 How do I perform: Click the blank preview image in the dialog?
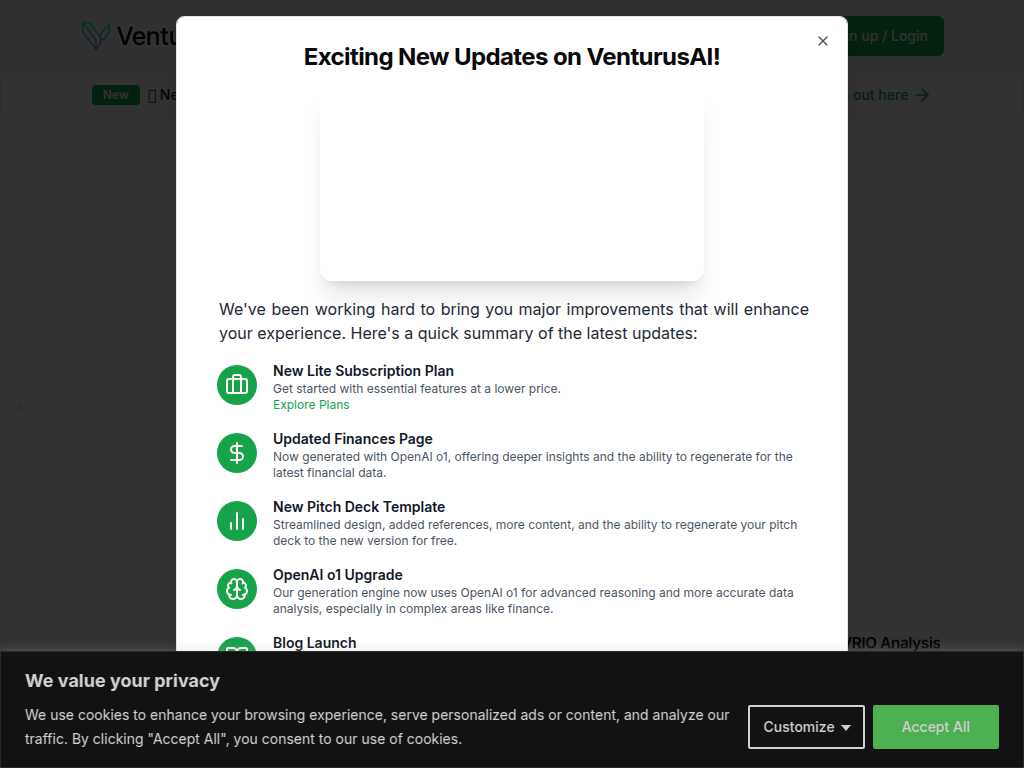click(511, 191)
